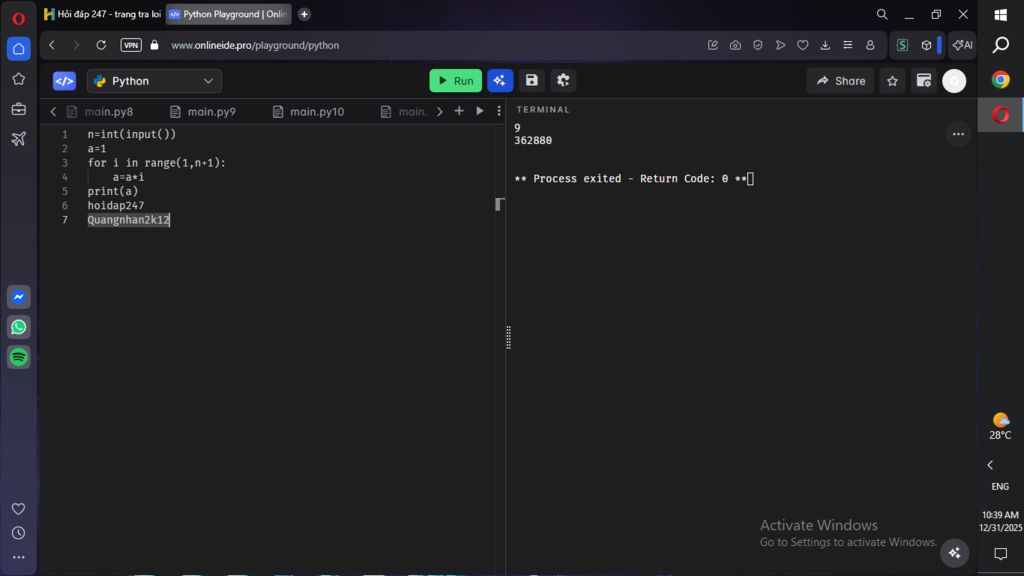Image resolution: width=1024 pixels, height=576 pixels.
Task: Click the splitter handle between editor and terminal
Action: pyautogui.click(x=508, y=337)
